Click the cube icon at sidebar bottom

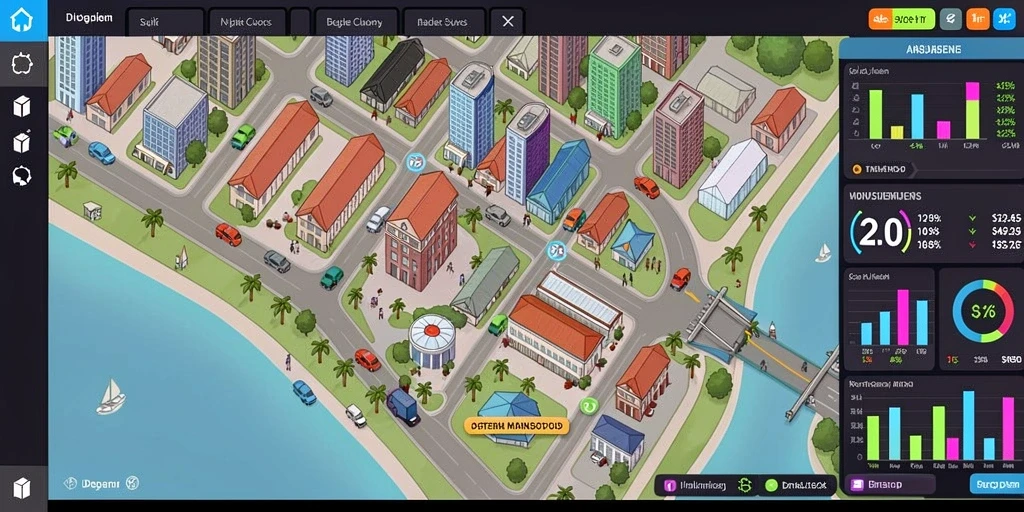coord(22,487)
